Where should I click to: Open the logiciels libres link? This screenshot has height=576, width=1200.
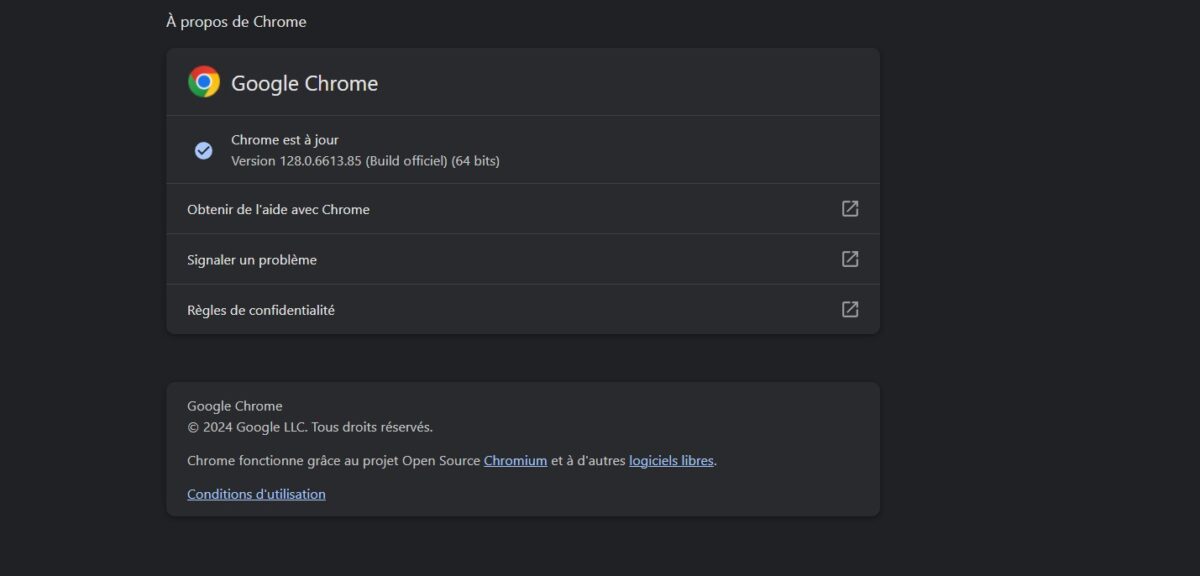coord(671,461)
